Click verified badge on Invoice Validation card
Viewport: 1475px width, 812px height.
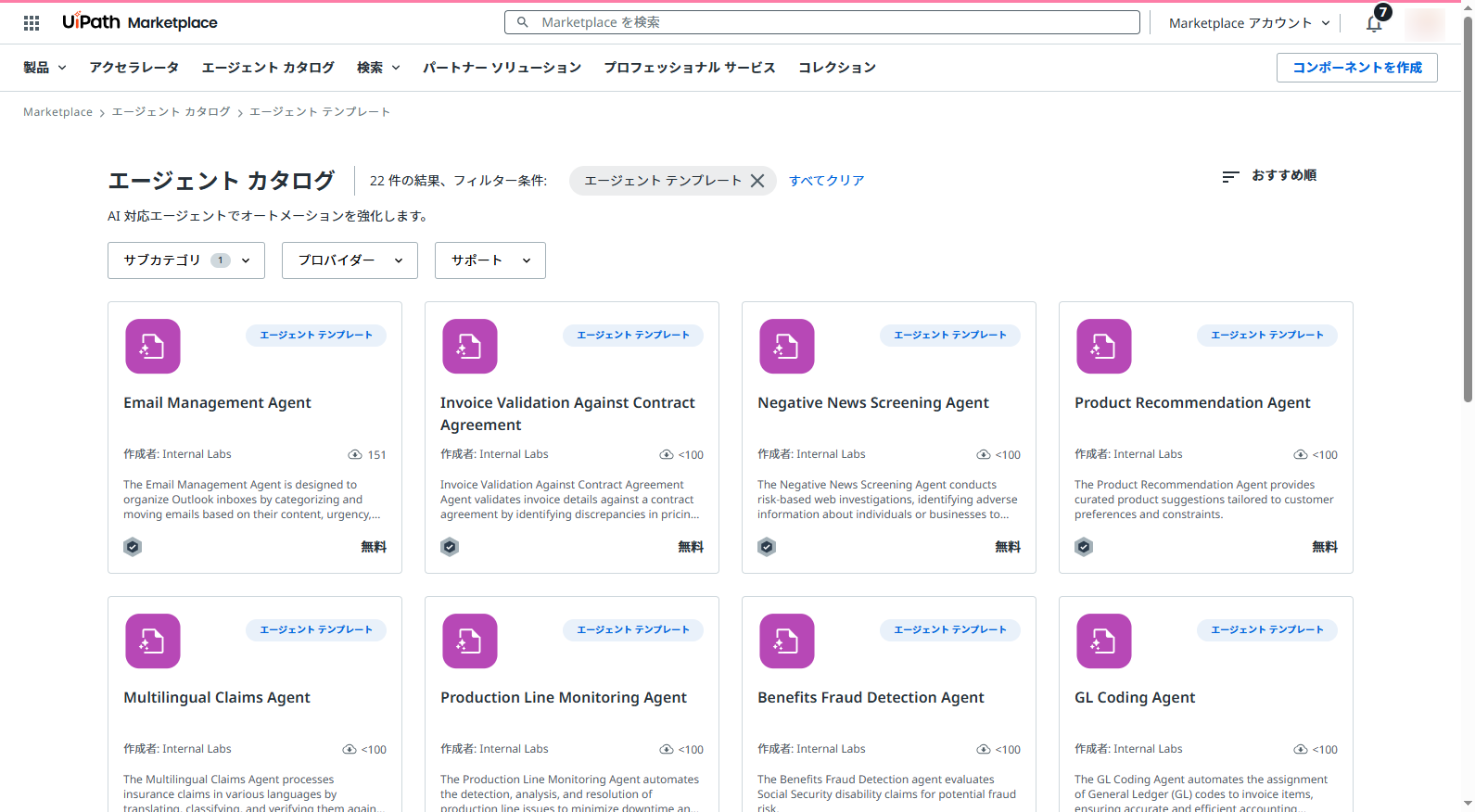click(x=450, y=547)
